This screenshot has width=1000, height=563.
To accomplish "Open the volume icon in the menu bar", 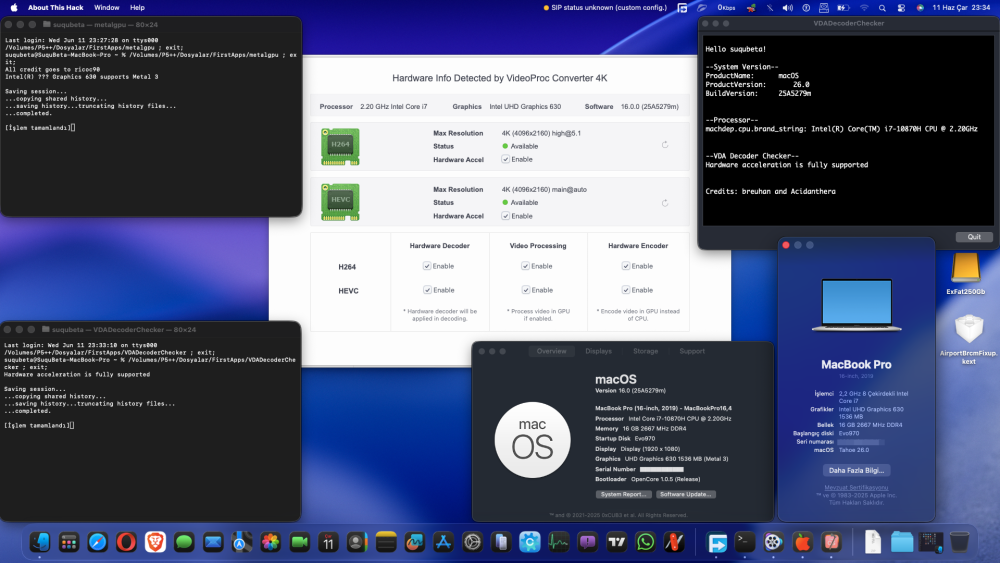I will pyautogui.click(x=788, y=8).
